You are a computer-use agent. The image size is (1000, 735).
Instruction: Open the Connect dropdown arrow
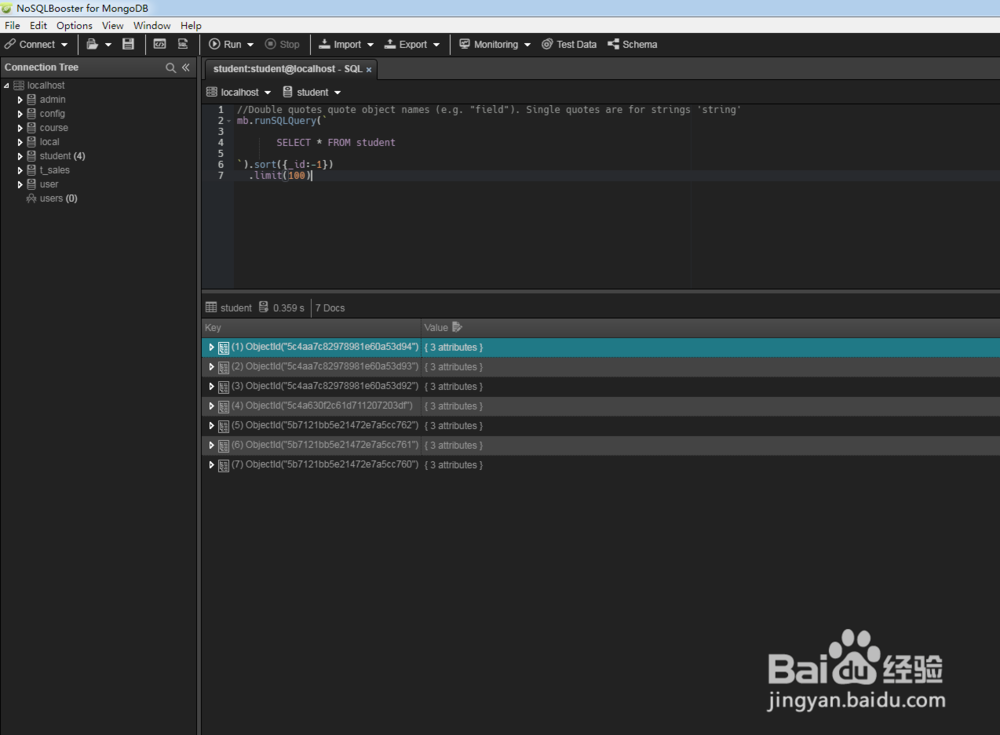(64, 45)
